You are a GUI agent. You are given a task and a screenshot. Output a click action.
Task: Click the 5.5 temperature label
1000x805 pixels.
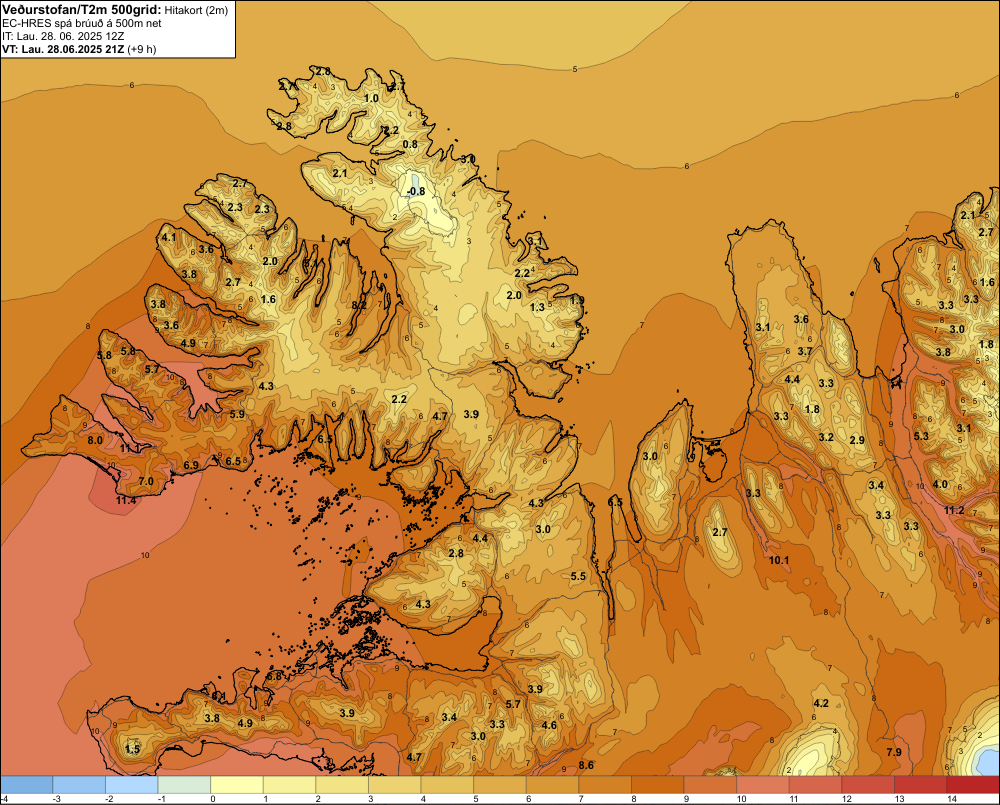tap(578, 577)
